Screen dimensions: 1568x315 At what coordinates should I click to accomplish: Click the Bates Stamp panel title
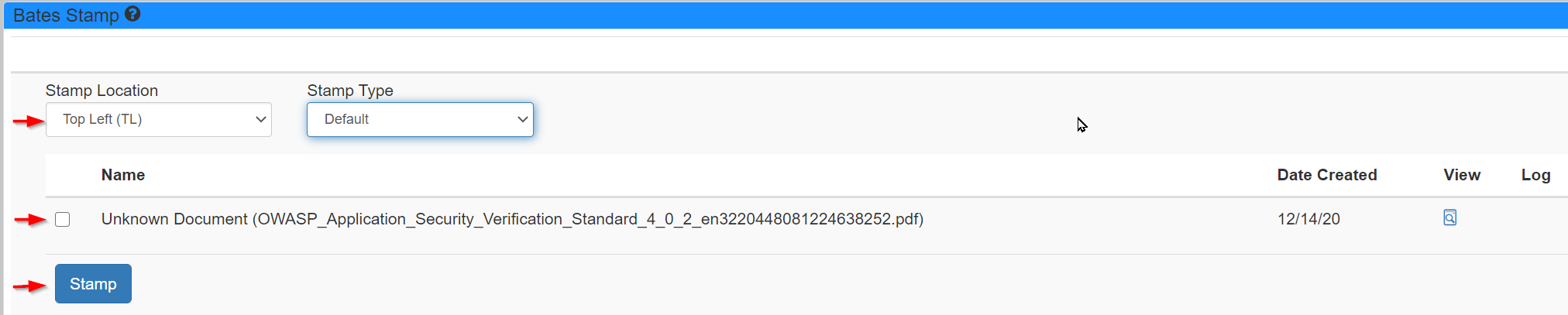click(x=67, y=15)
